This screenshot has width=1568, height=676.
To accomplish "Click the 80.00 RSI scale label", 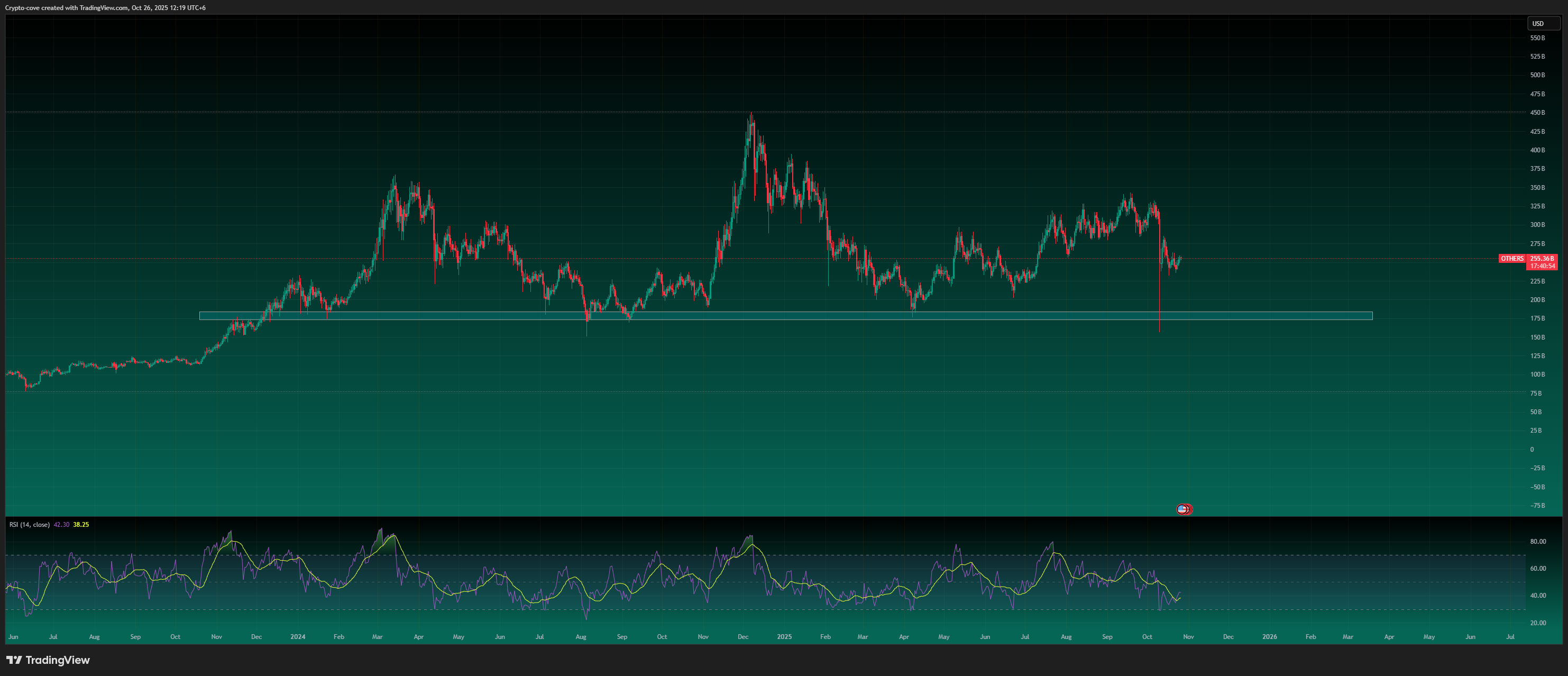I will (x=1537, y=542).
